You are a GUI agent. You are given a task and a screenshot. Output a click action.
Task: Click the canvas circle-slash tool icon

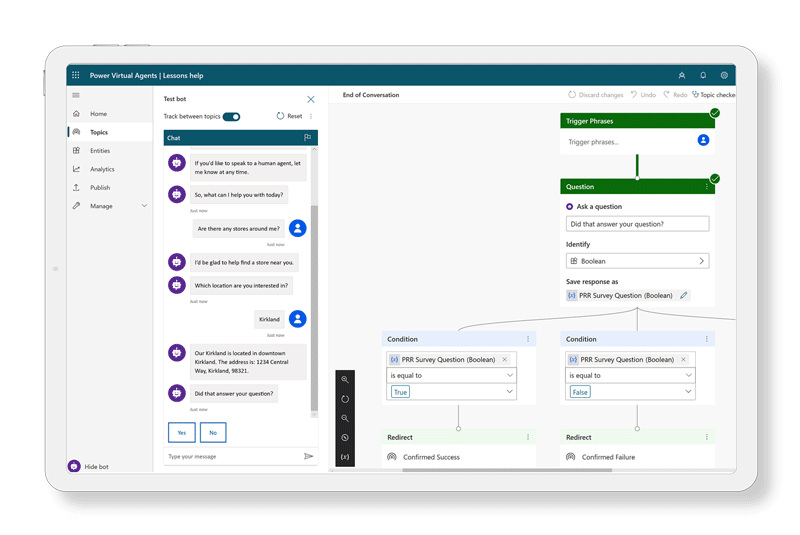pos(345,438)
